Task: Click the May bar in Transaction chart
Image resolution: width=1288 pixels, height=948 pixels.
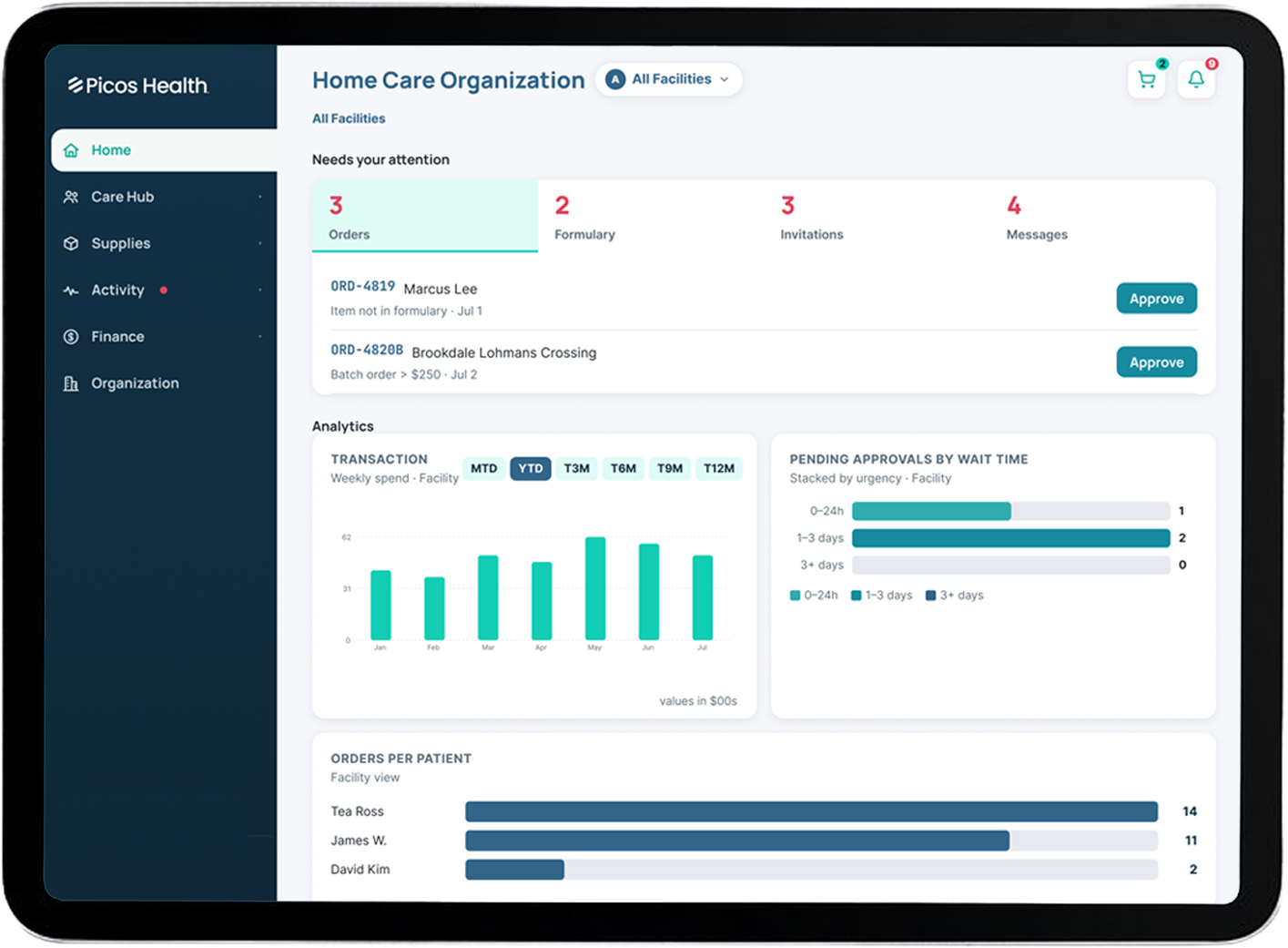Action: tap(595, 588)
